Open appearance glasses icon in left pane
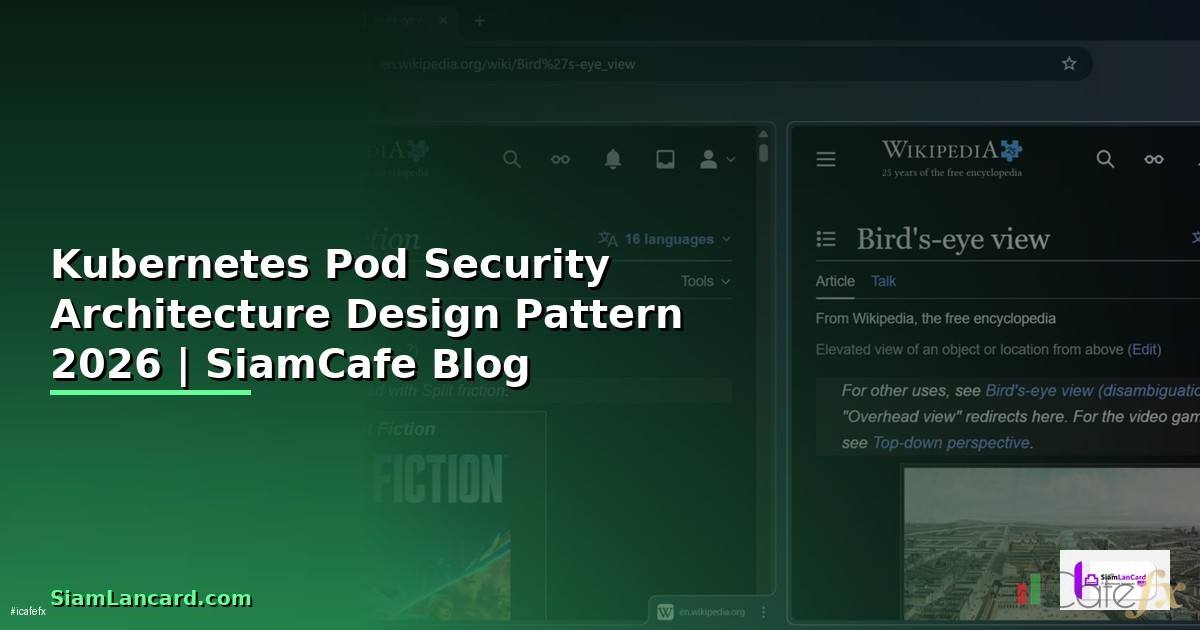Viewport: 1200px width, 630px height. coord(561,159)
